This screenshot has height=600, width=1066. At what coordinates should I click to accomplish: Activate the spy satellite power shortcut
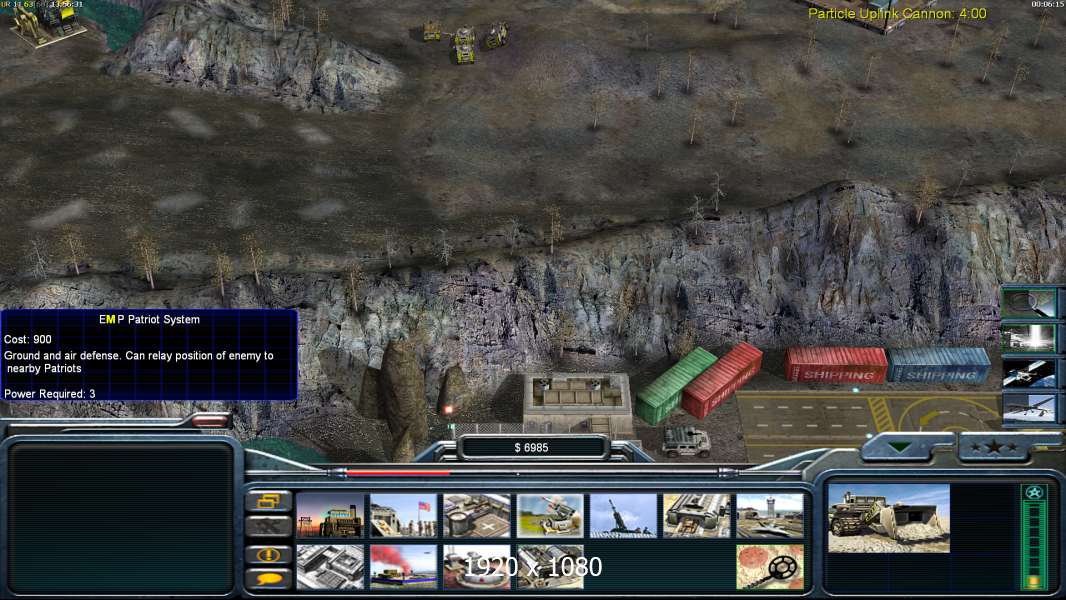(1029, 374)
